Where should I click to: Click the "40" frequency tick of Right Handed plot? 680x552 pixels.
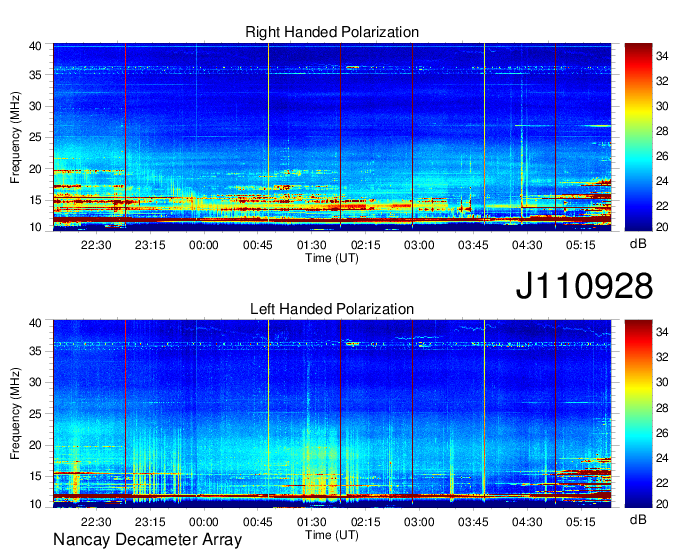[35, 46]
